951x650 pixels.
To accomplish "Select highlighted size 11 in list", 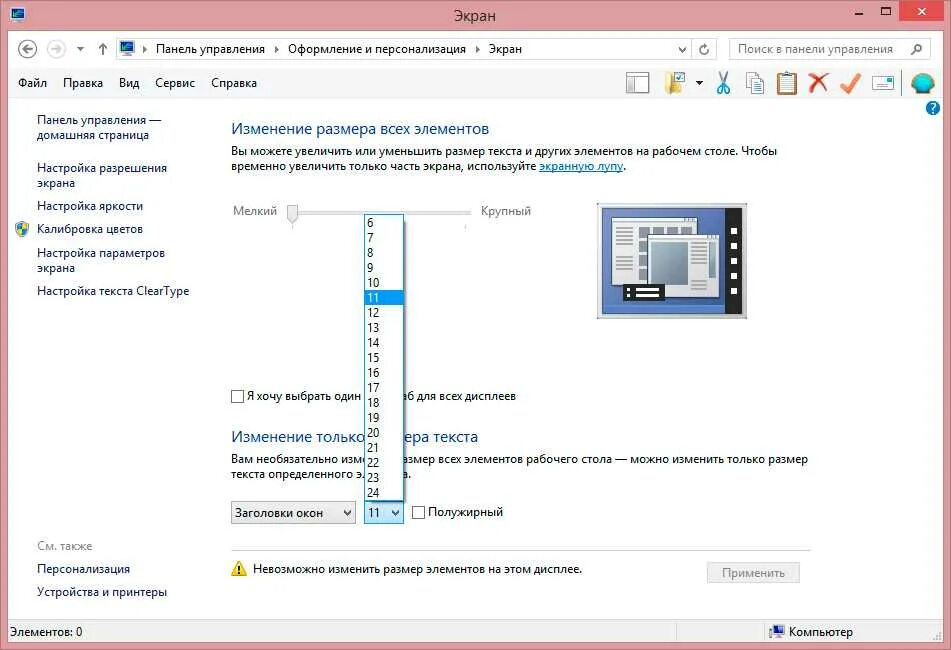I will [384, 298].
